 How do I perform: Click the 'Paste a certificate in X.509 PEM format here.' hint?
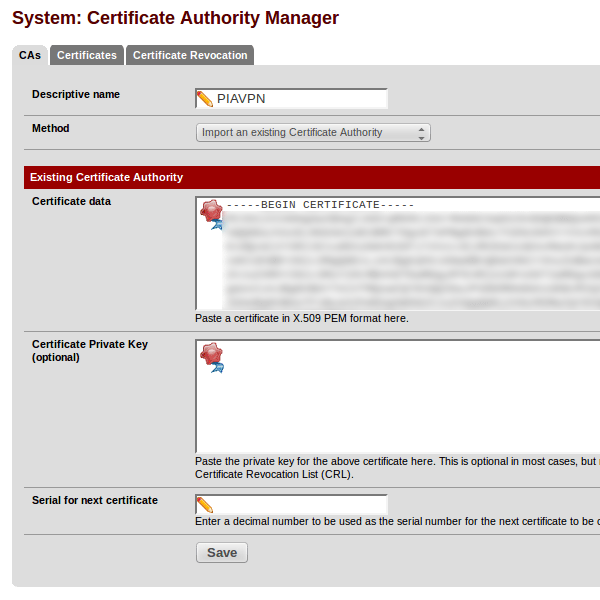[302, 318]
